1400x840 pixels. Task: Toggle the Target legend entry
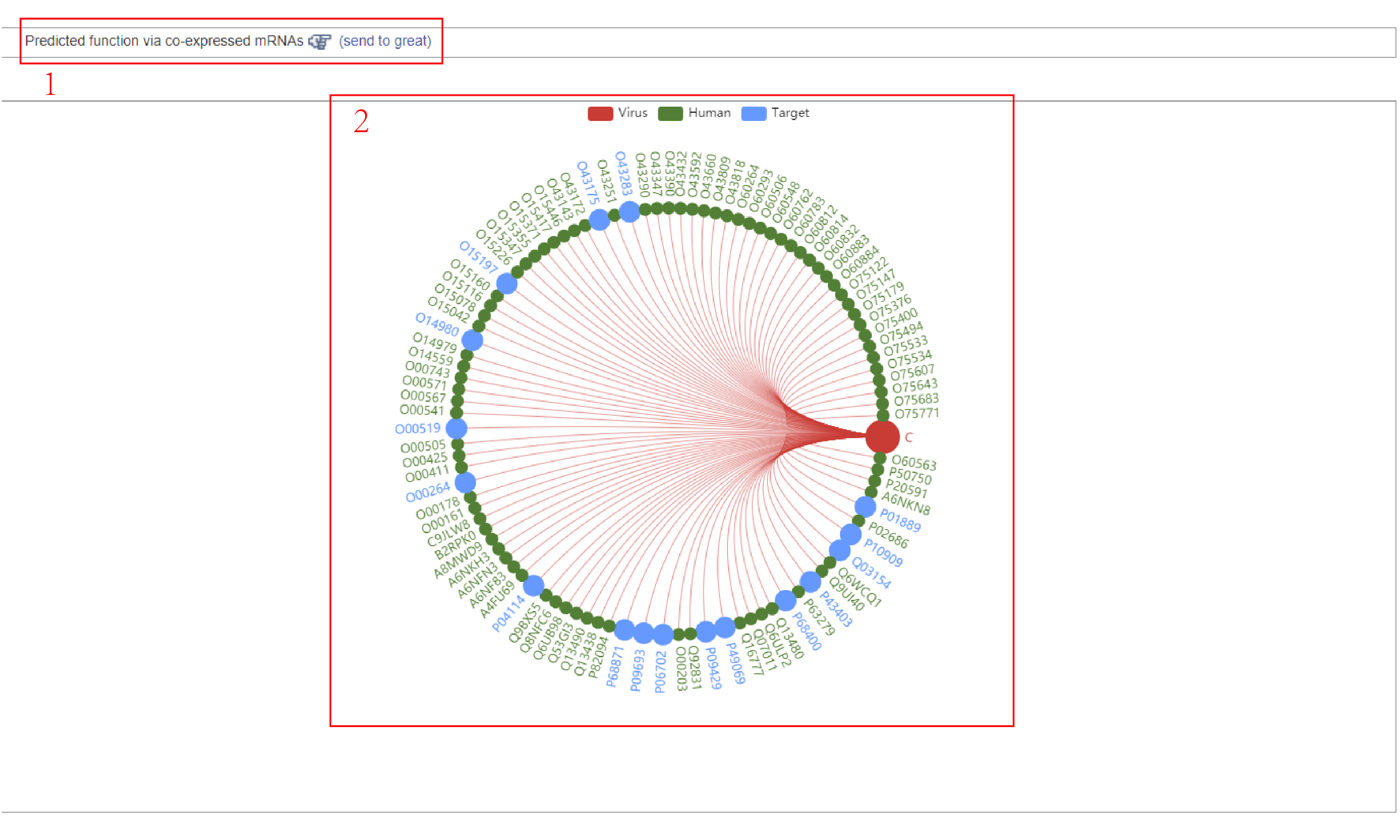[x=789, y=112]
